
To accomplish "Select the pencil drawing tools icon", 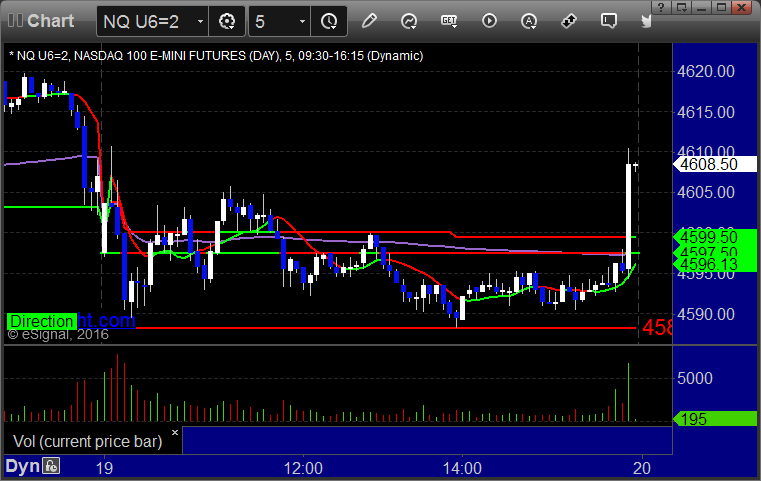I will (369, 21).
